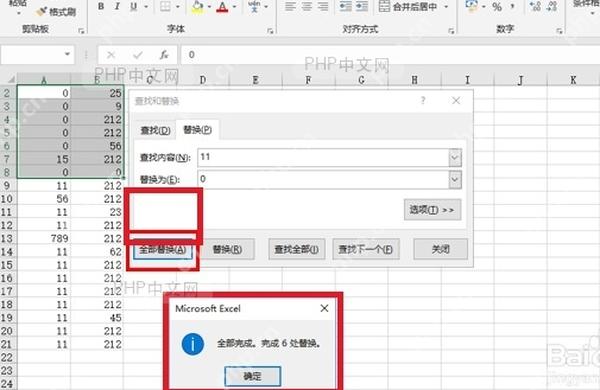600x390 pixels.
Task: Decrease the cell indent
Action: point(345,6)
